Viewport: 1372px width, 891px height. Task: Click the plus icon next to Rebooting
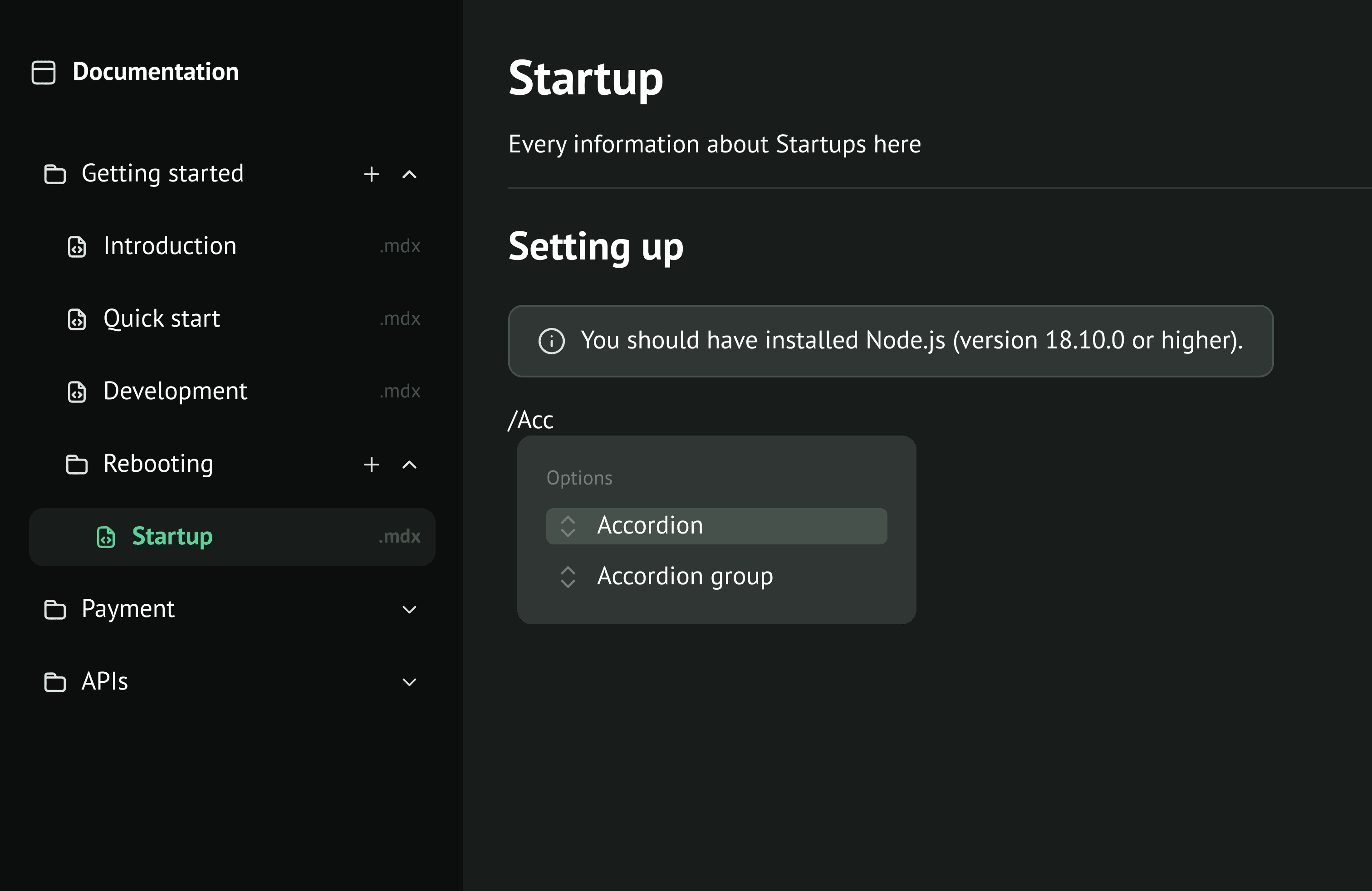click(371, 465)
